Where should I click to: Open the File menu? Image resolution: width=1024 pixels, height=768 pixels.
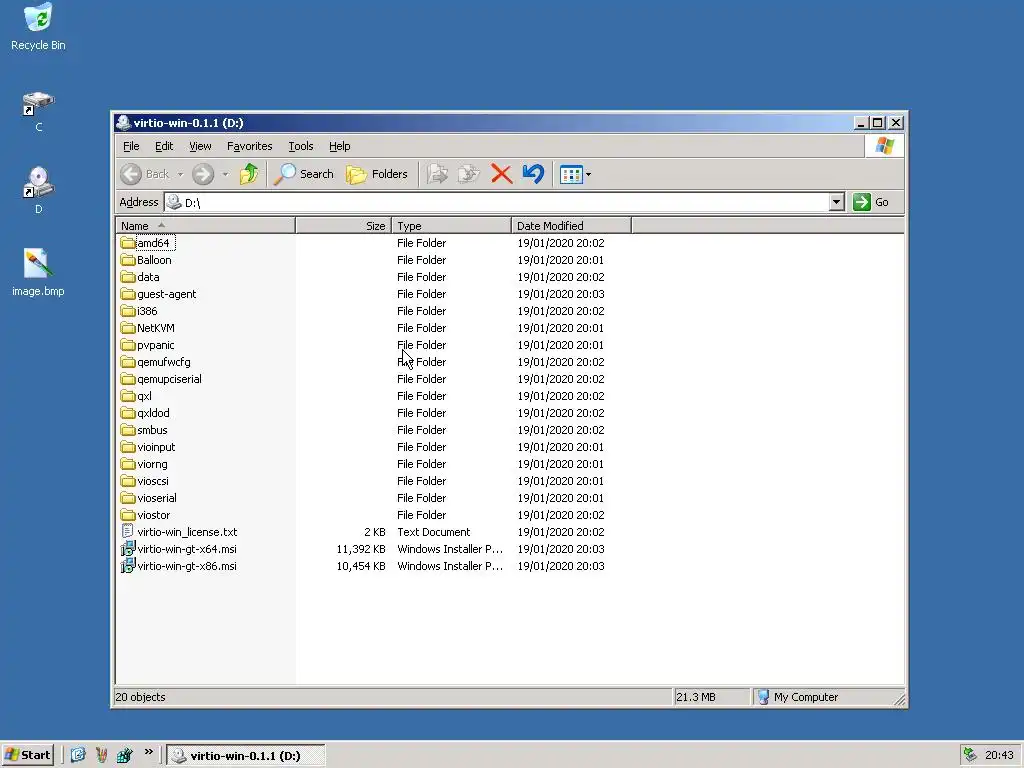(x=131, y=146)
